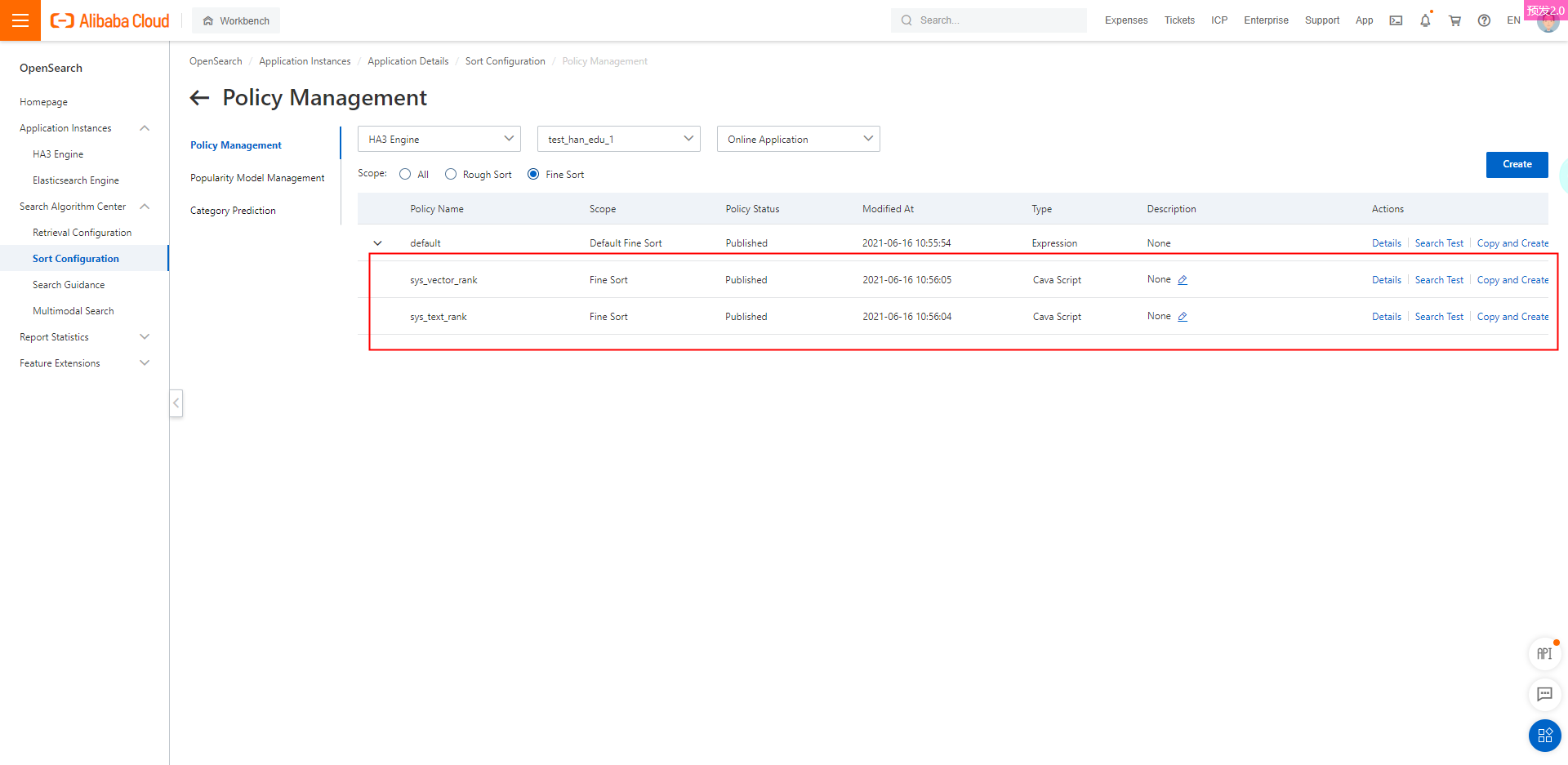This screenshot has height=765, width=1568.
Task: Select the All scope radio button
Action: 405,174
